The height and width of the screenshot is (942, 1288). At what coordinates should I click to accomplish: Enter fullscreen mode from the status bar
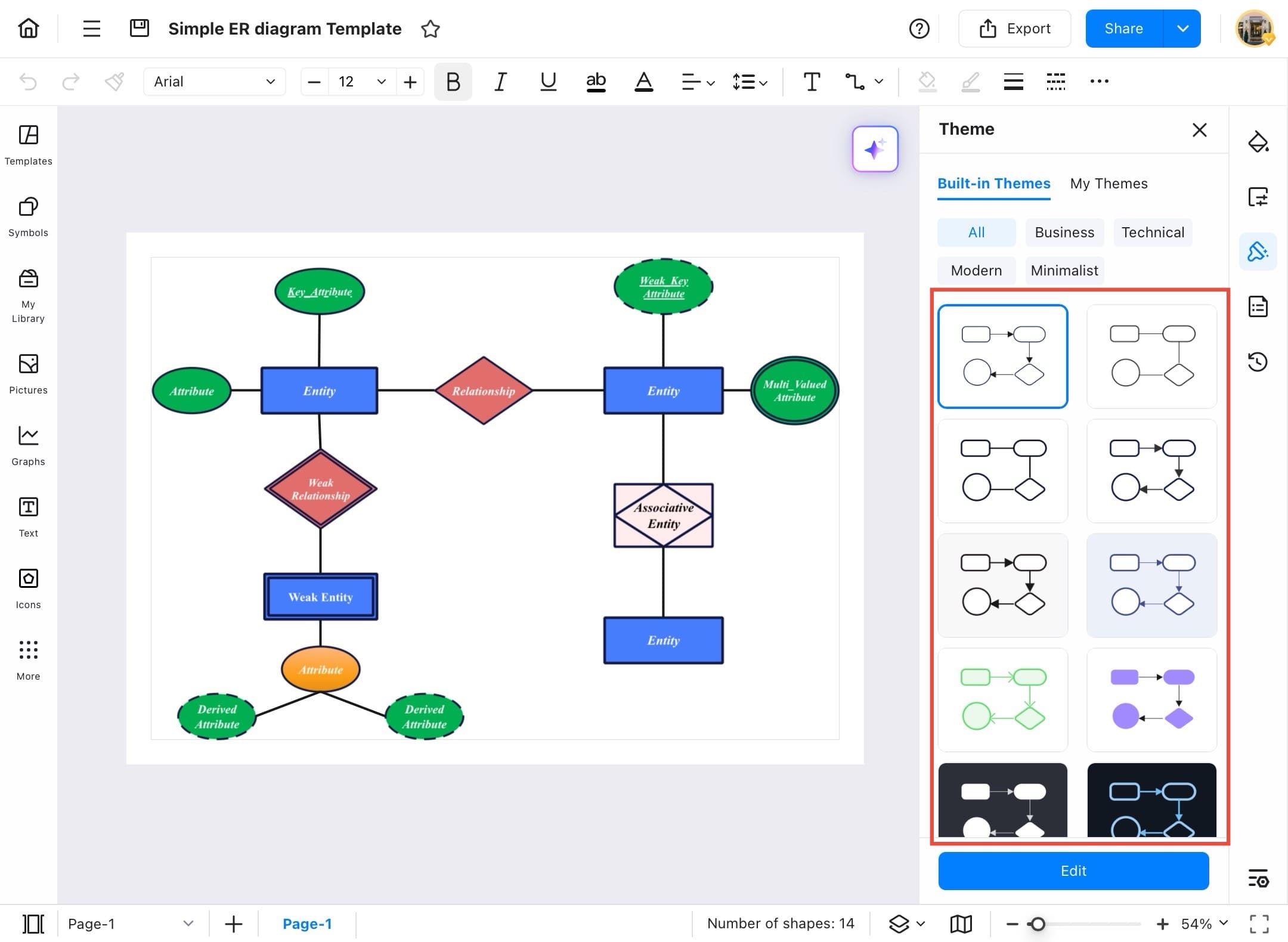point(1259,924)
